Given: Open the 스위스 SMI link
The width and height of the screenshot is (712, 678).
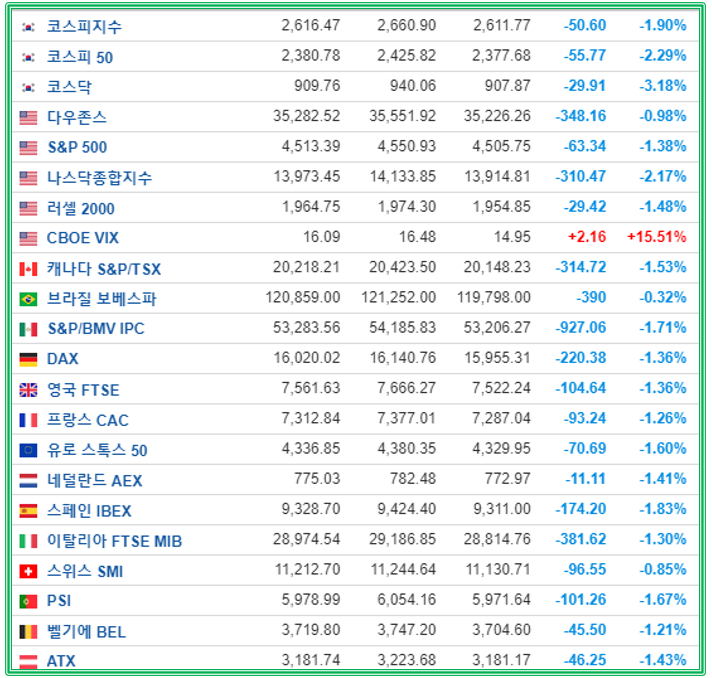Looking at the screenshot, I should coord(85,571).
